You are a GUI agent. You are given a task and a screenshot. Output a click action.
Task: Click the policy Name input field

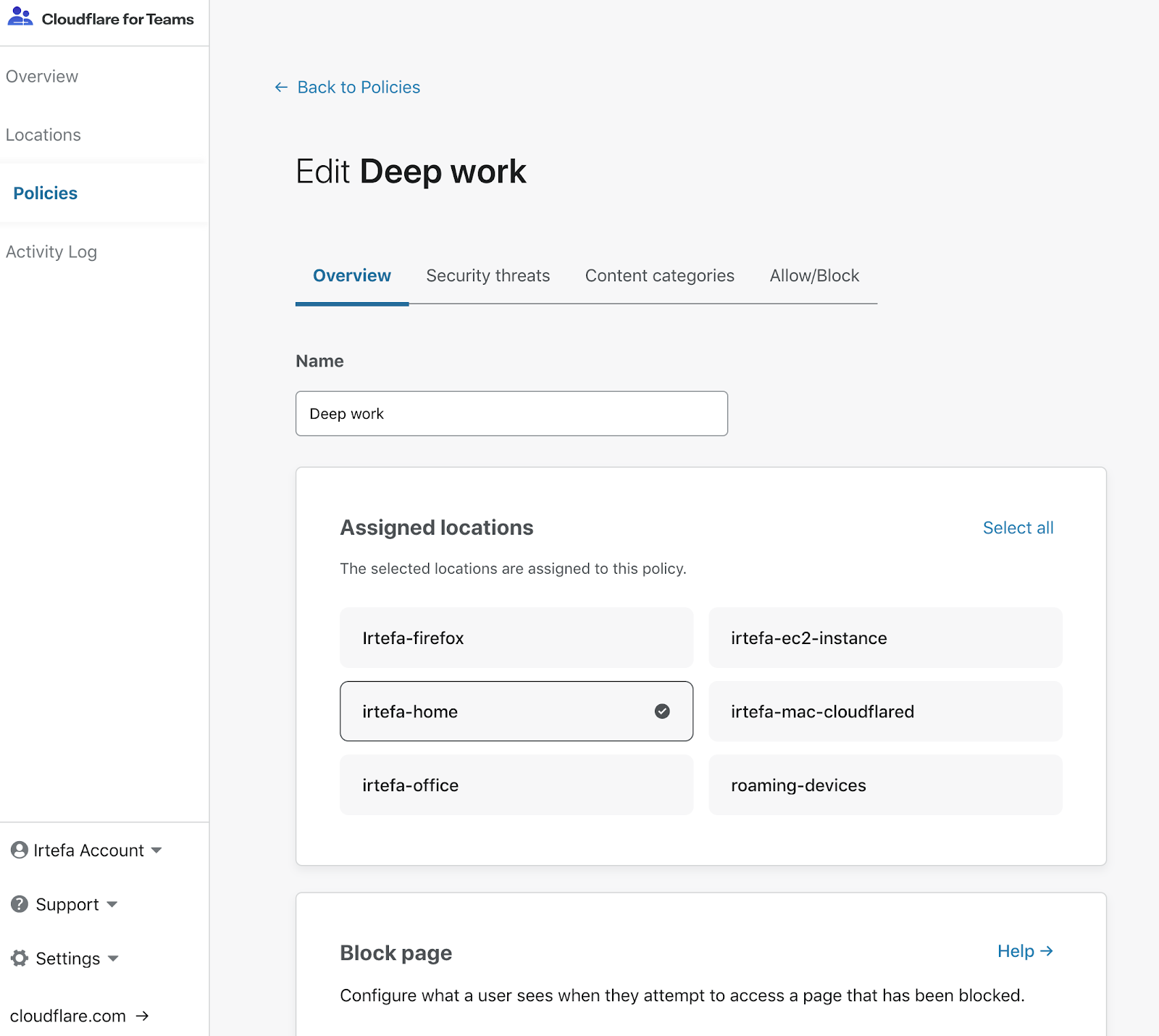pos(511,414)
